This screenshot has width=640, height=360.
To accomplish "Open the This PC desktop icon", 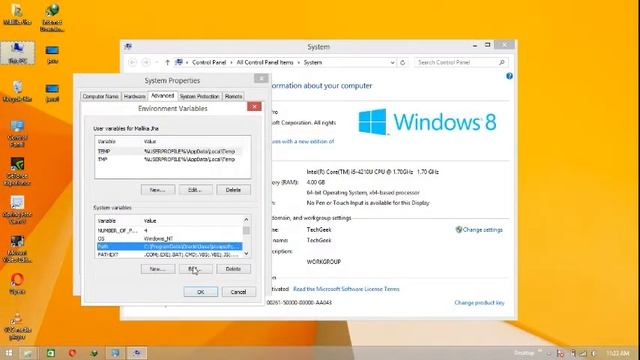I will (x=18, y=52).
